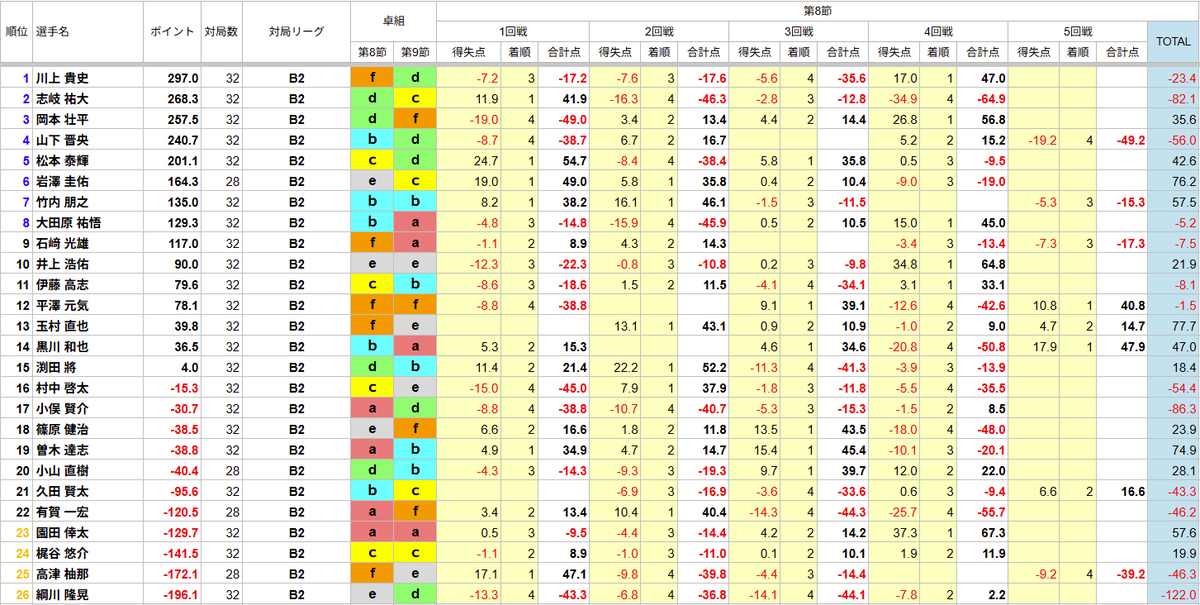Select player name 小俣 賢介
This screenshot has height=605, width=1200.
(62, 409)
